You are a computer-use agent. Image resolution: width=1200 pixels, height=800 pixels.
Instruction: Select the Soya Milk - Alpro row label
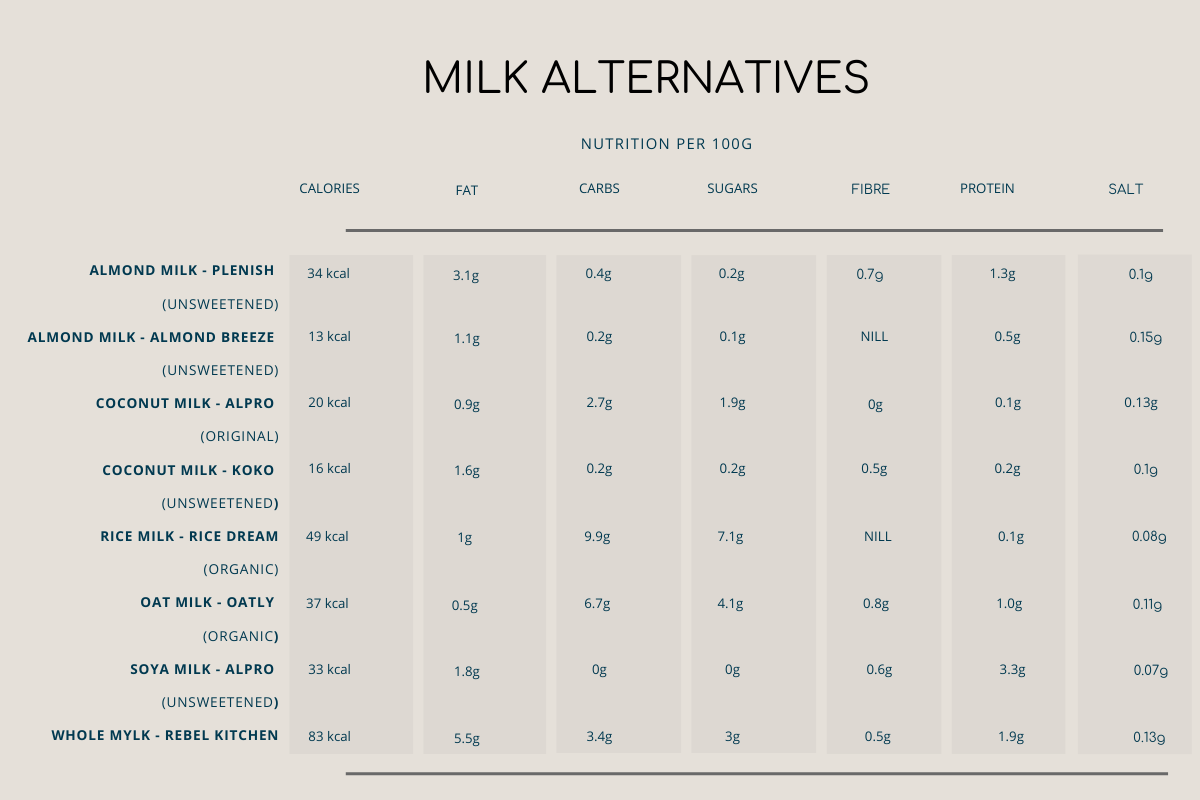coord(202,669)
